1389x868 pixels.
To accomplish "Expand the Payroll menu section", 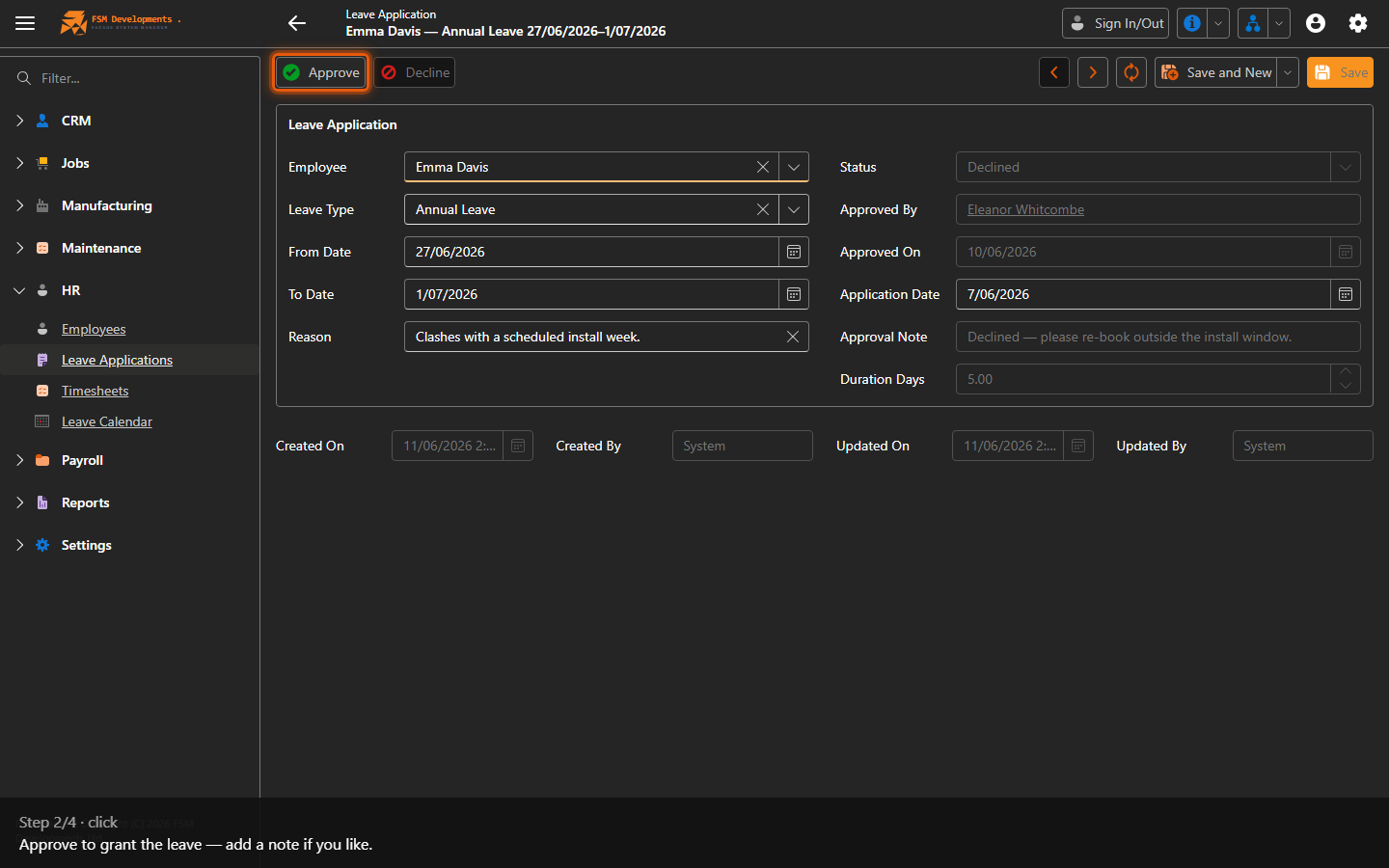I will pos(19,460).
